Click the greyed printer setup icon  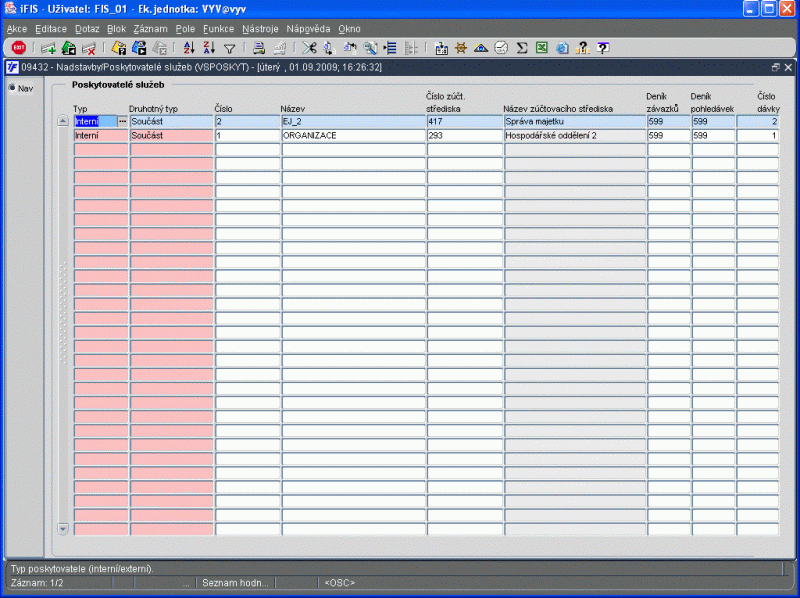pos(279,48)
